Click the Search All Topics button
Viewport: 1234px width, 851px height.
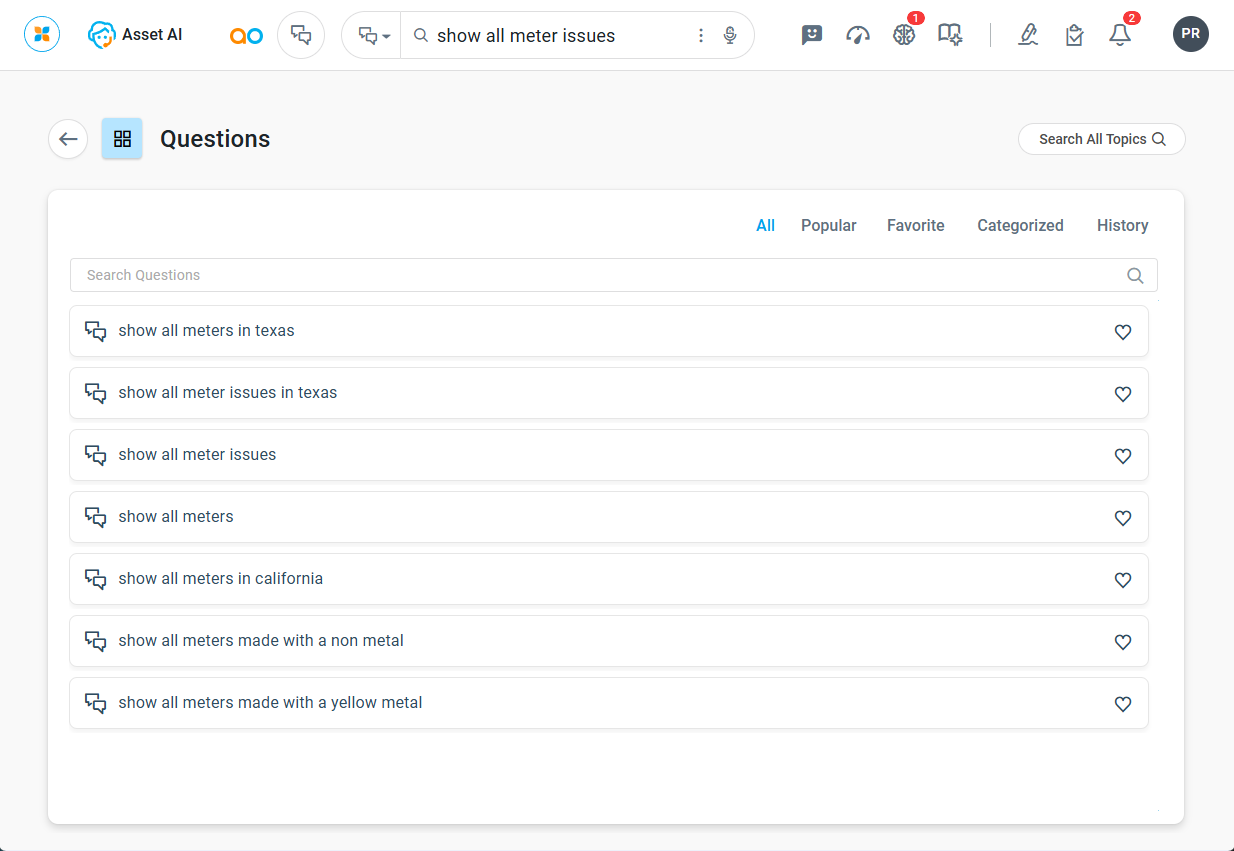tap(1101, 139)
